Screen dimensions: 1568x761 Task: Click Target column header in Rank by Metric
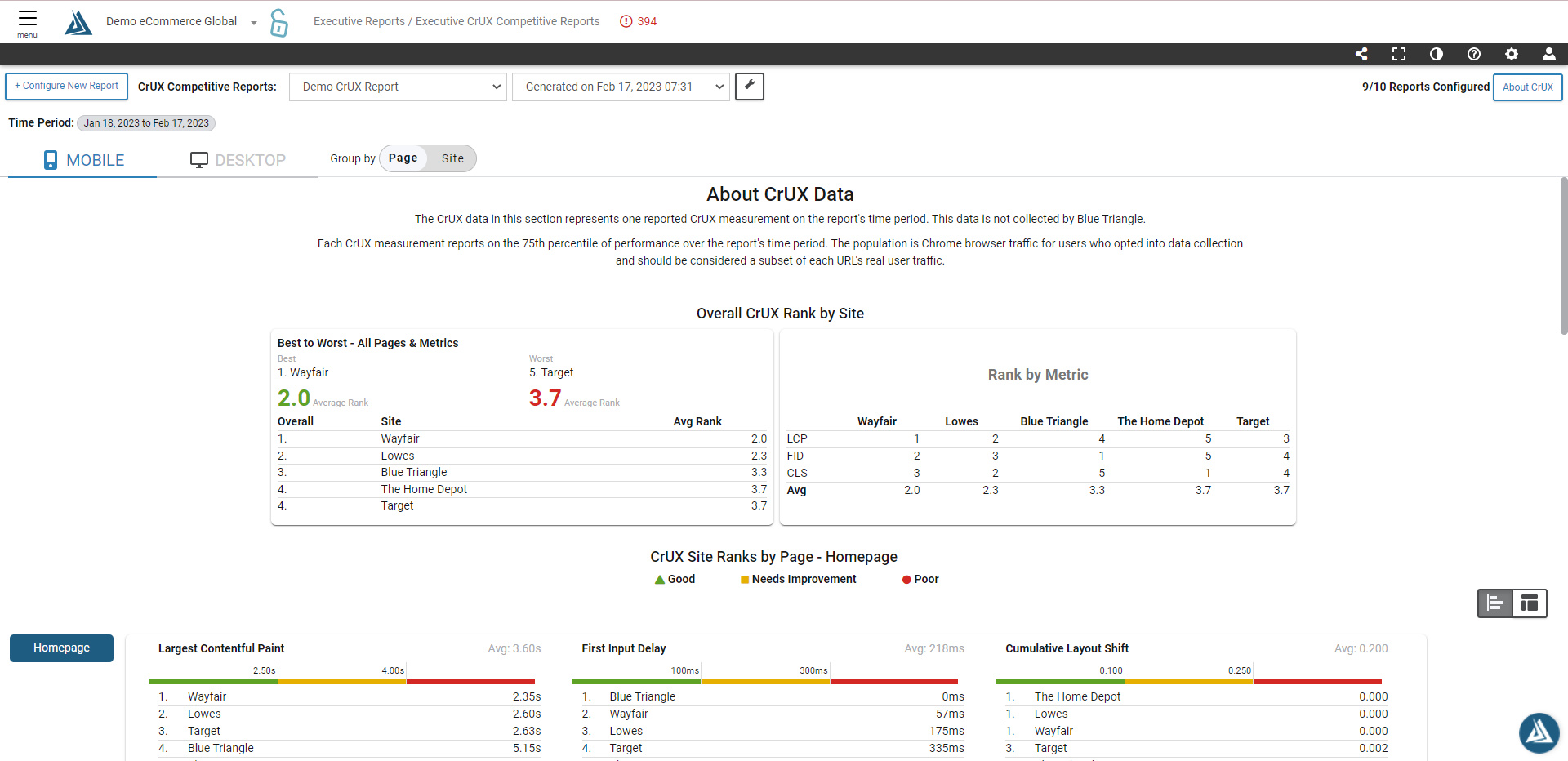(1253, 421)
